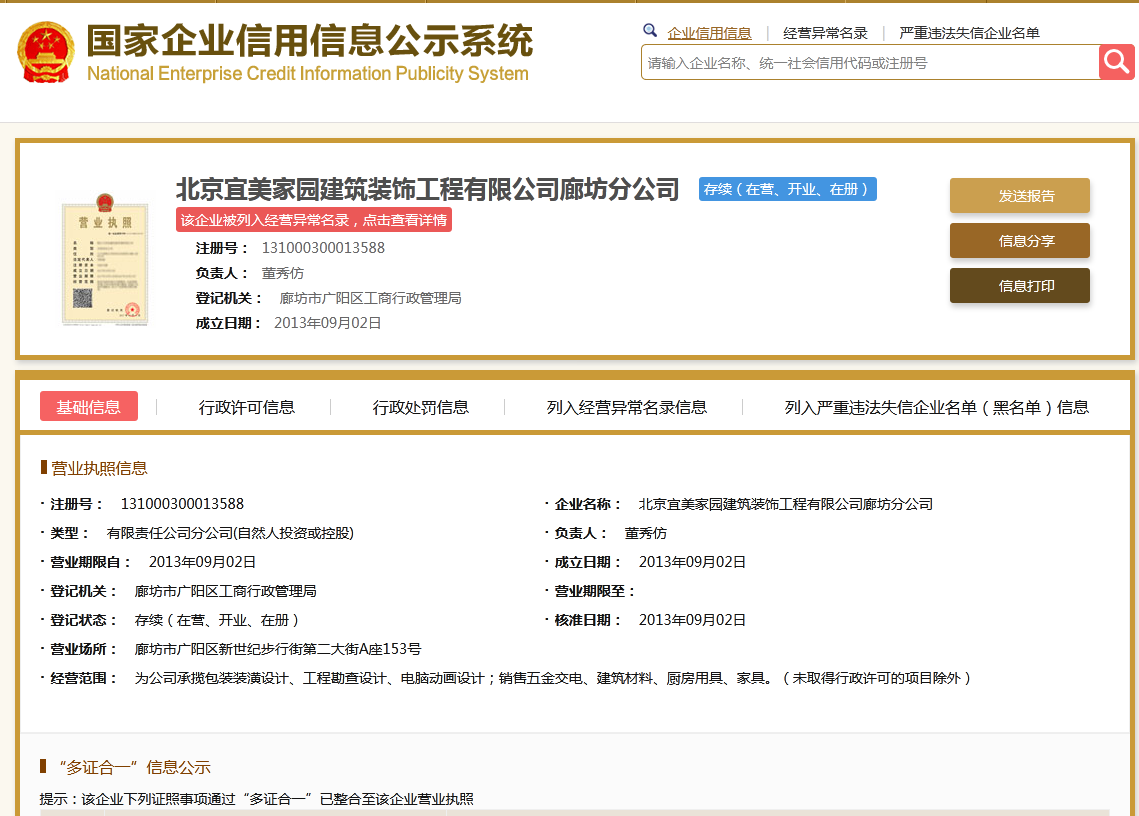
Task: Click the English title National Enterprise Credit Information Publicity System
Action: 308,73
